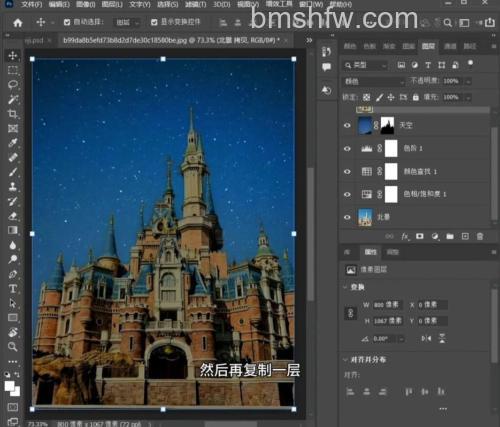Open the auto-select 图层 dropdown
This screenshot has height=427, width=500.
click(127, 23)
